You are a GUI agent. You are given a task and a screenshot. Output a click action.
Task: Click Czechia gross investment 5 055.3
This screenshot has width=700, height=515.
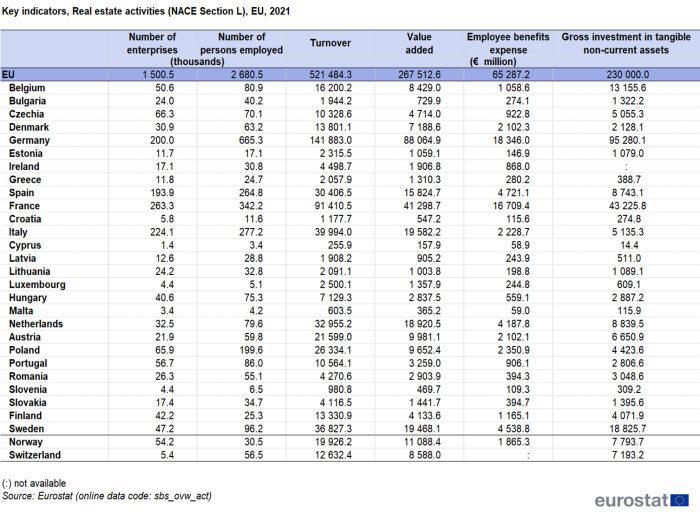(x=628, y=114)
